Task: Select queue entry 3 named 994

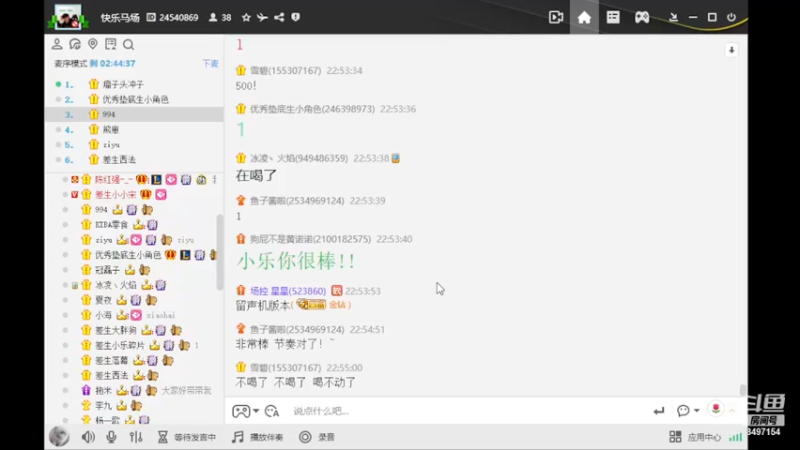Action: [x=134, y=114]
